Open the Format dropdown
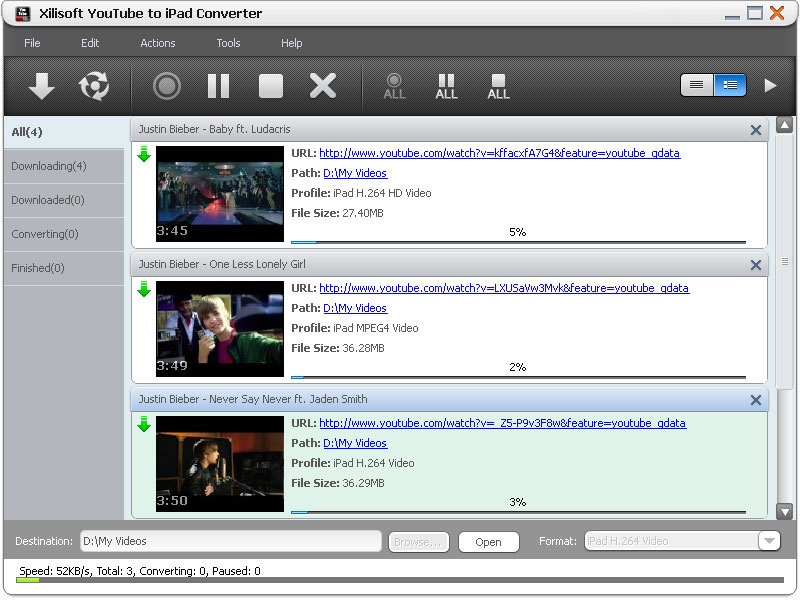The height and width of the screenshot is (600, 800). [x=768, y=541]
